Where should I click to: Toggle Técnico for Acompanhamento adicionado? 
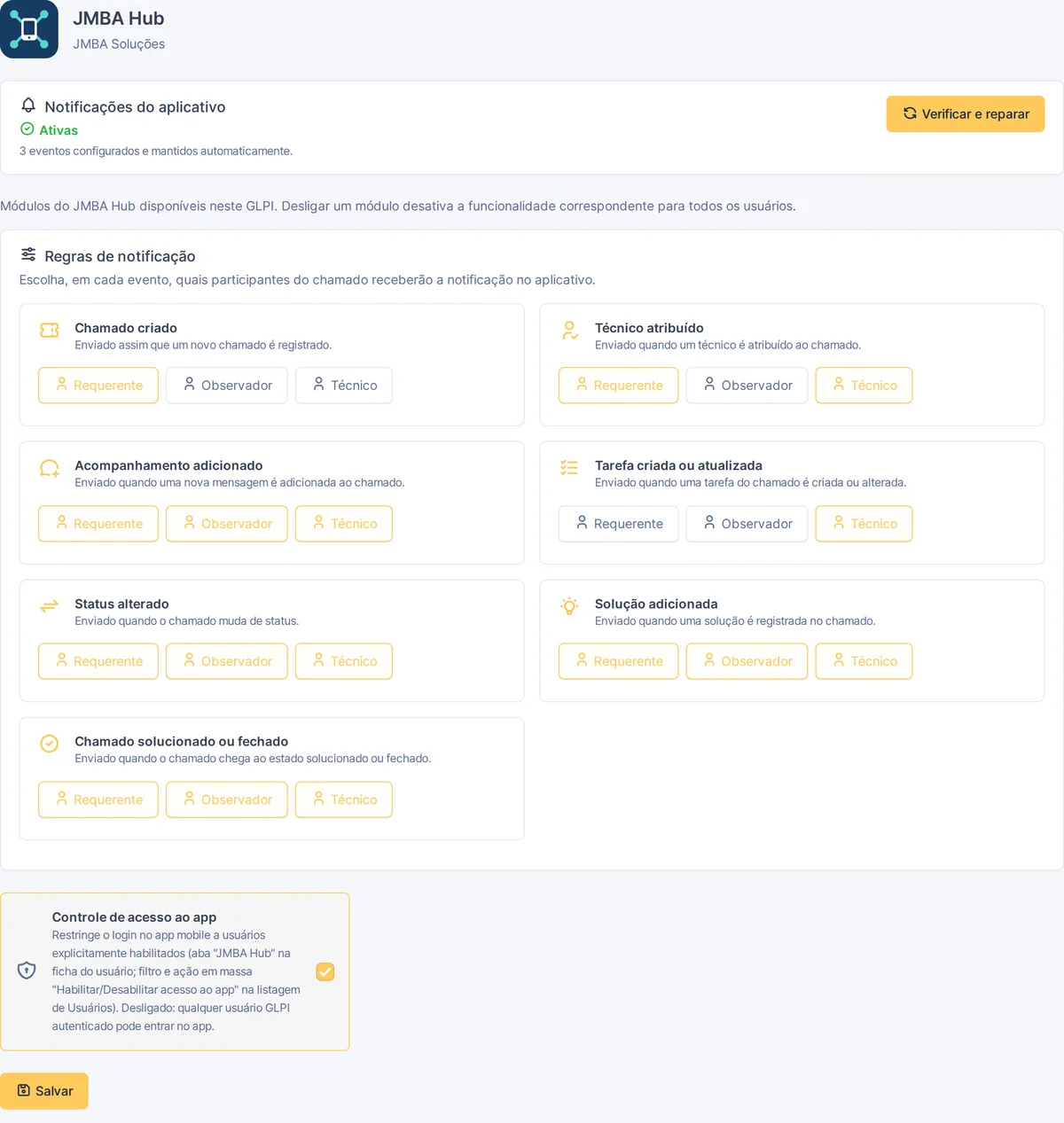(x=344, y=524)
